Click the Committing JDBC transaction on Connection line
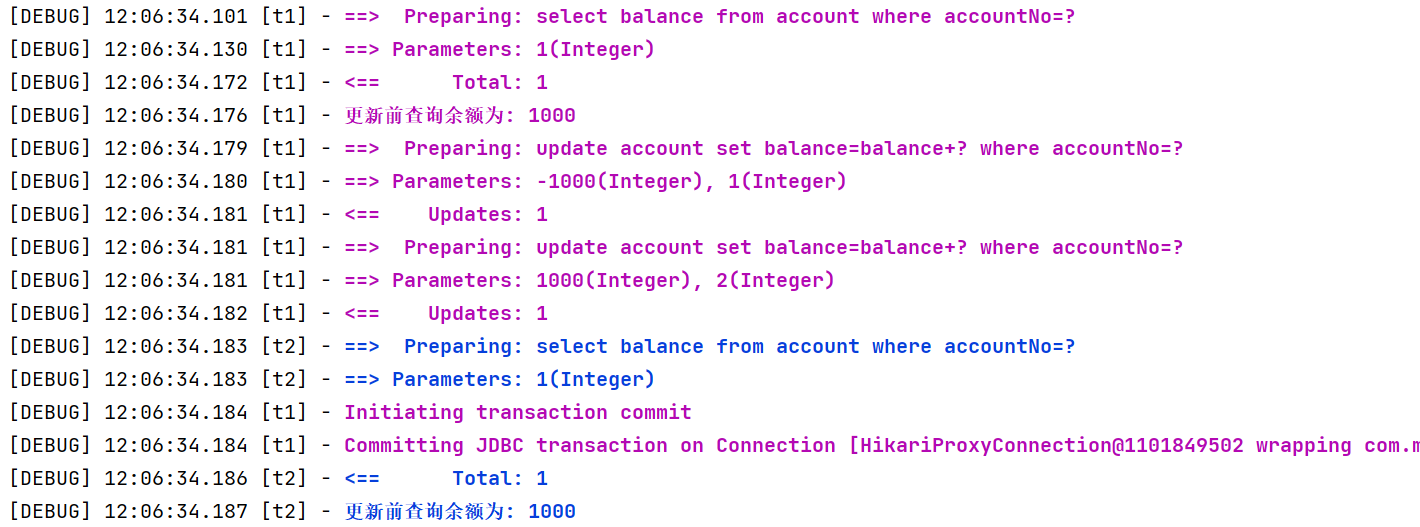The image size is (1420, 527). point(714,445)
